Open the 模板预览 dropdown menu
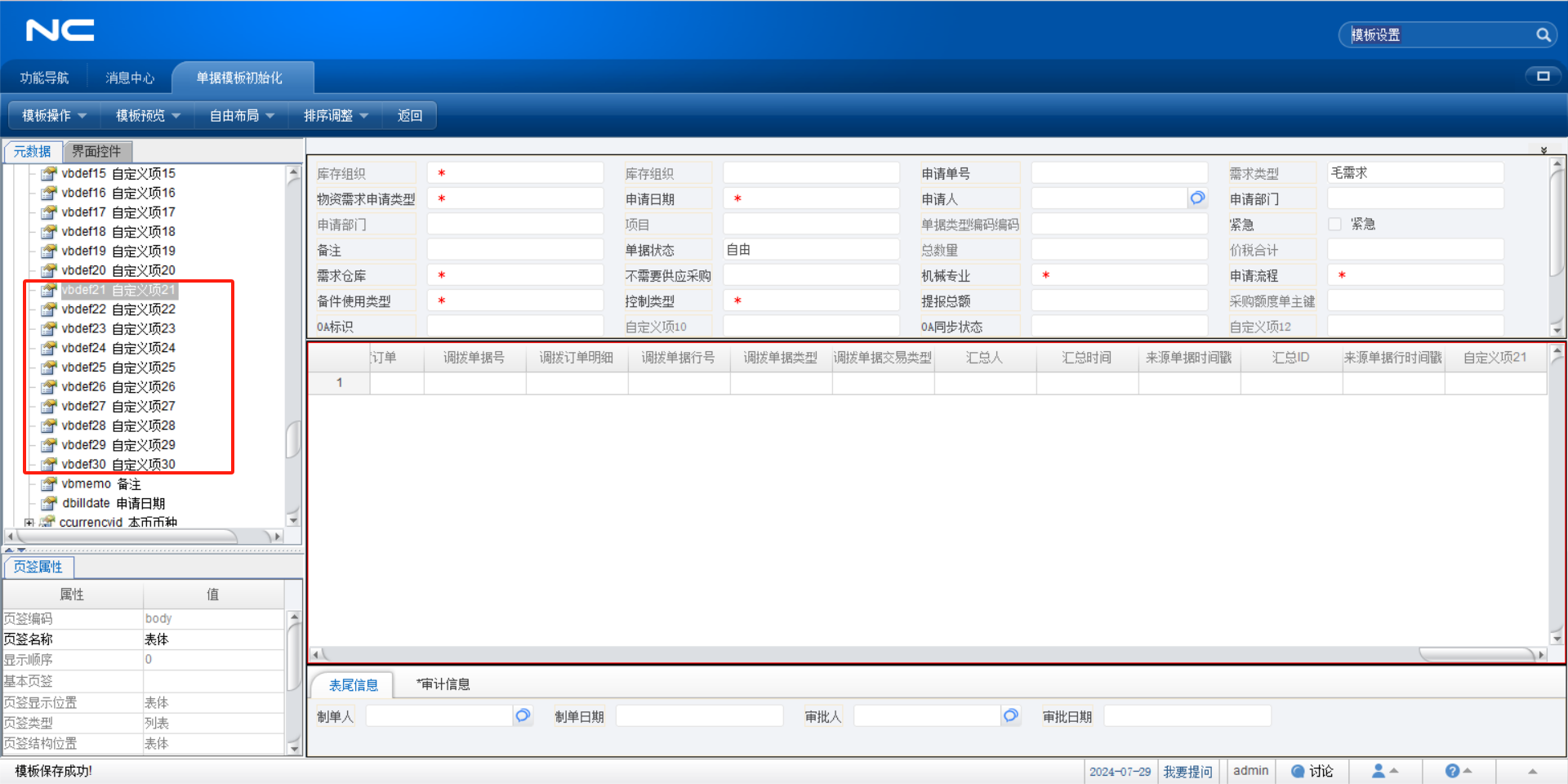This screenshot has width=1568, height=784. (148, 115)
